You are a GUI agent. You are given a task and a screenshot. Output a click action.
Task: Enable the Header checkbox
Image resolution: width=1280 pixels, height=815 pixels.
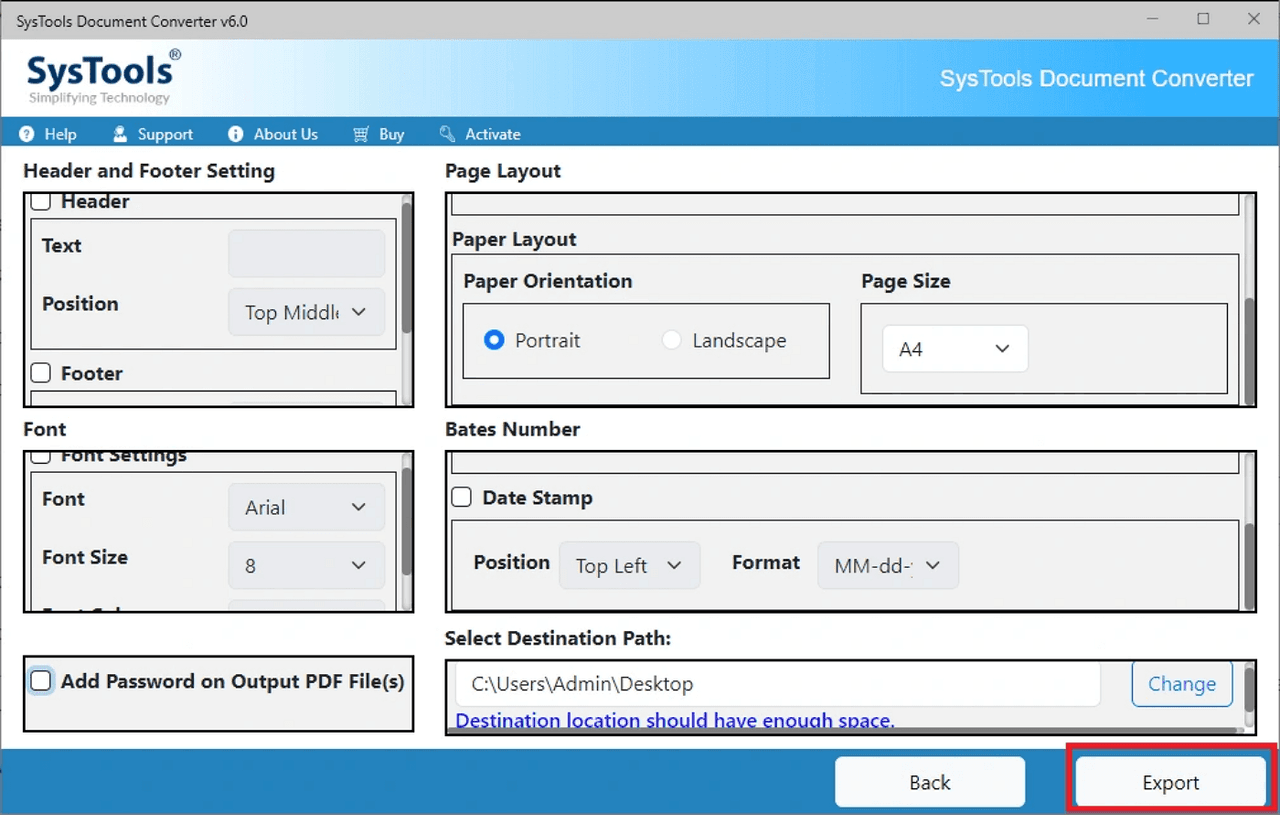click(41, 200)
